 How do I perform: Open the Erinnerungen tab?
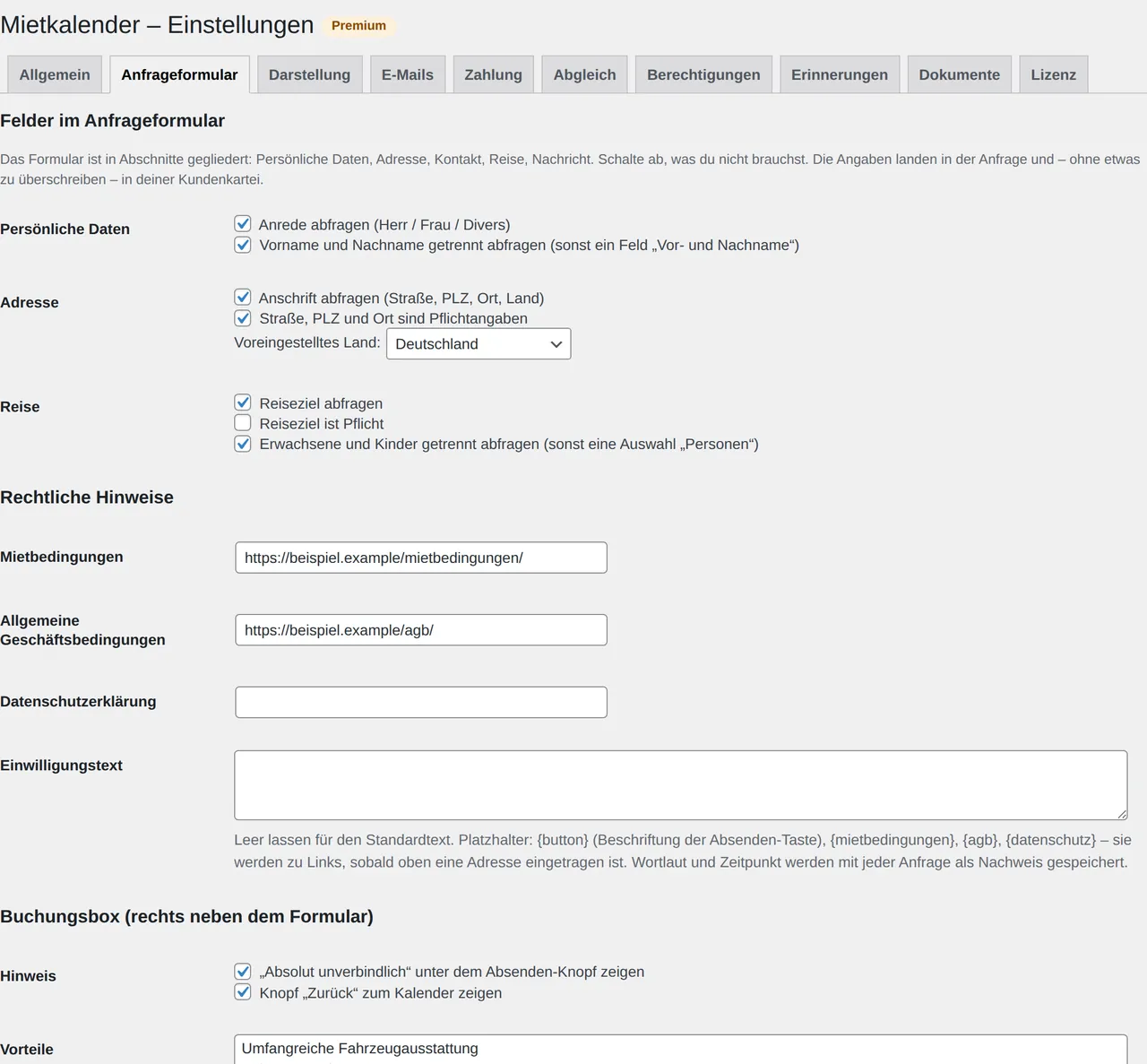(840, 74)
